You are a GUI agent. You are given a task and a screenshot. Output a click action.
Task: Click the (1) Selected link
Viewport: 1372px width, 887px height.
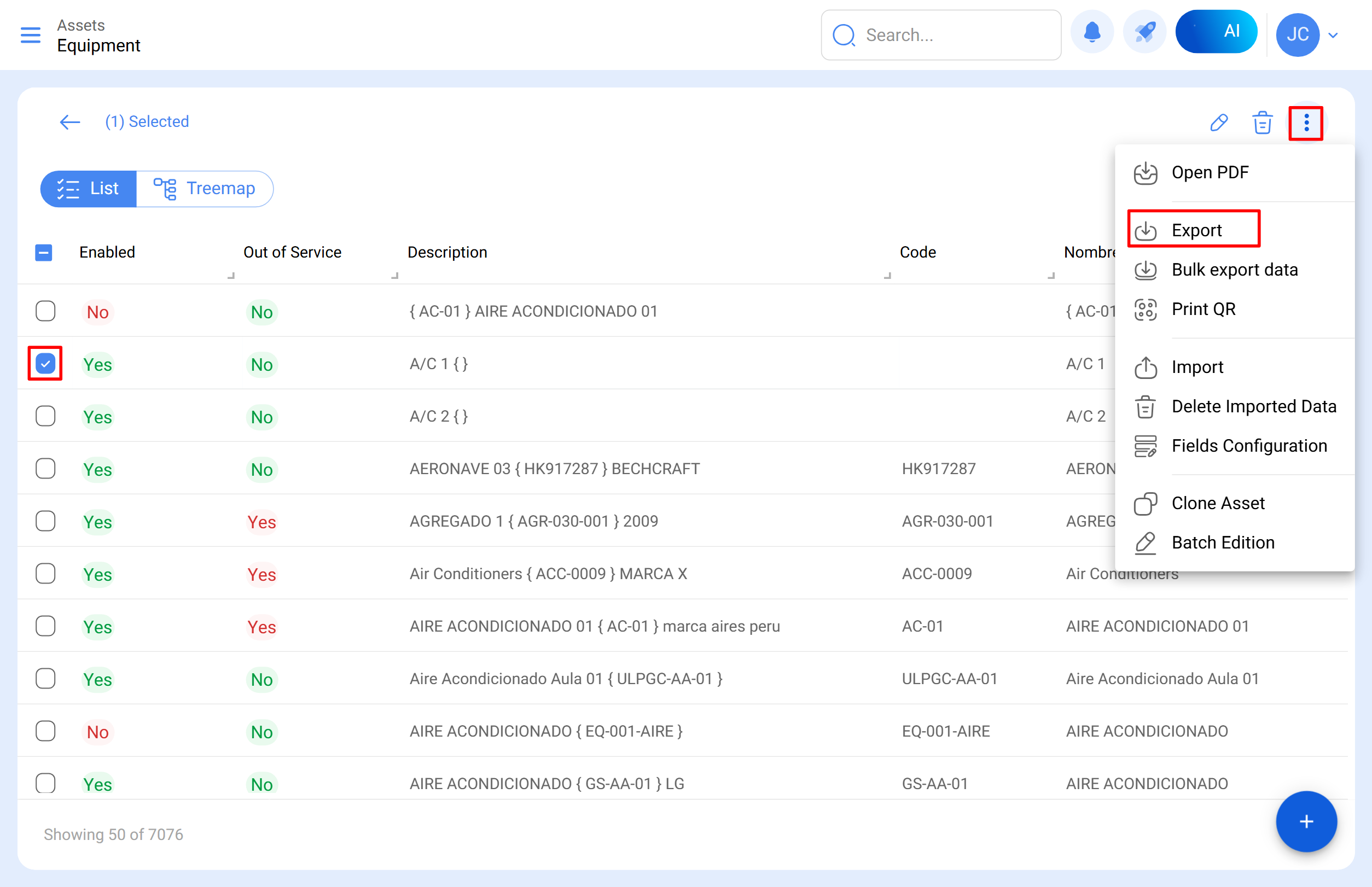point(147,121)
